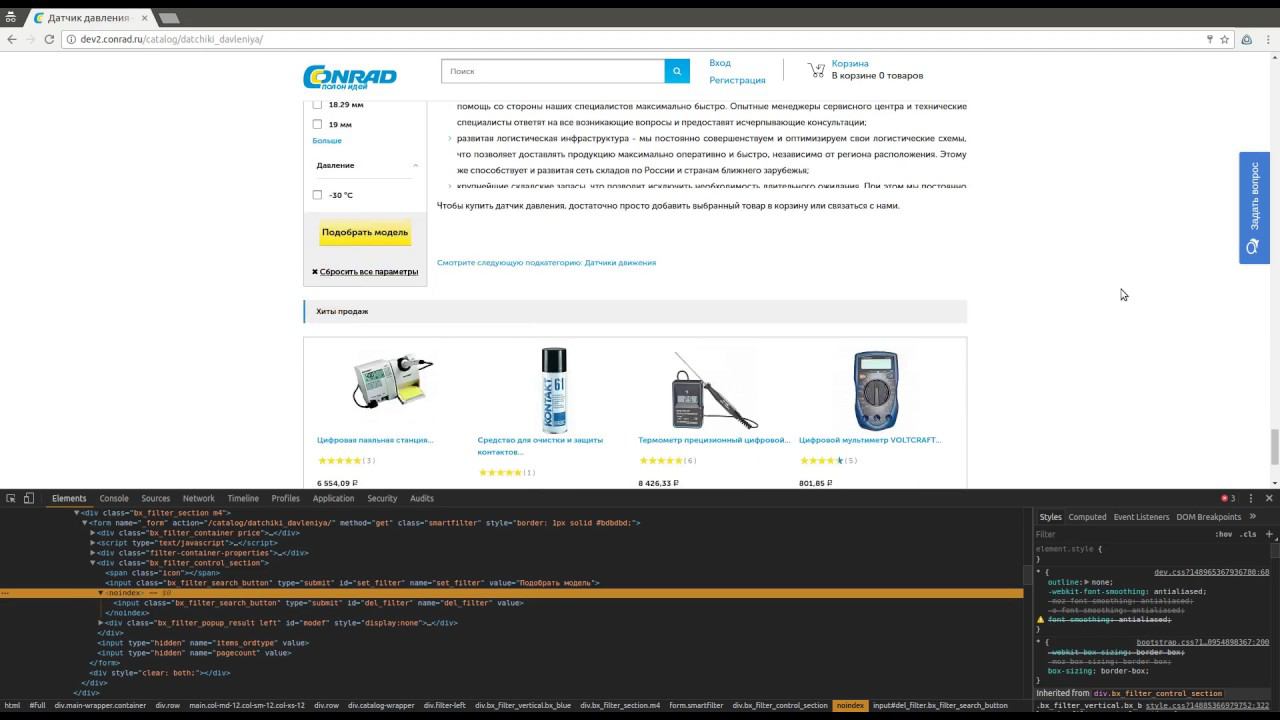
Task: Collapse the form smartfilter node
Action: [x=85, y=523]
